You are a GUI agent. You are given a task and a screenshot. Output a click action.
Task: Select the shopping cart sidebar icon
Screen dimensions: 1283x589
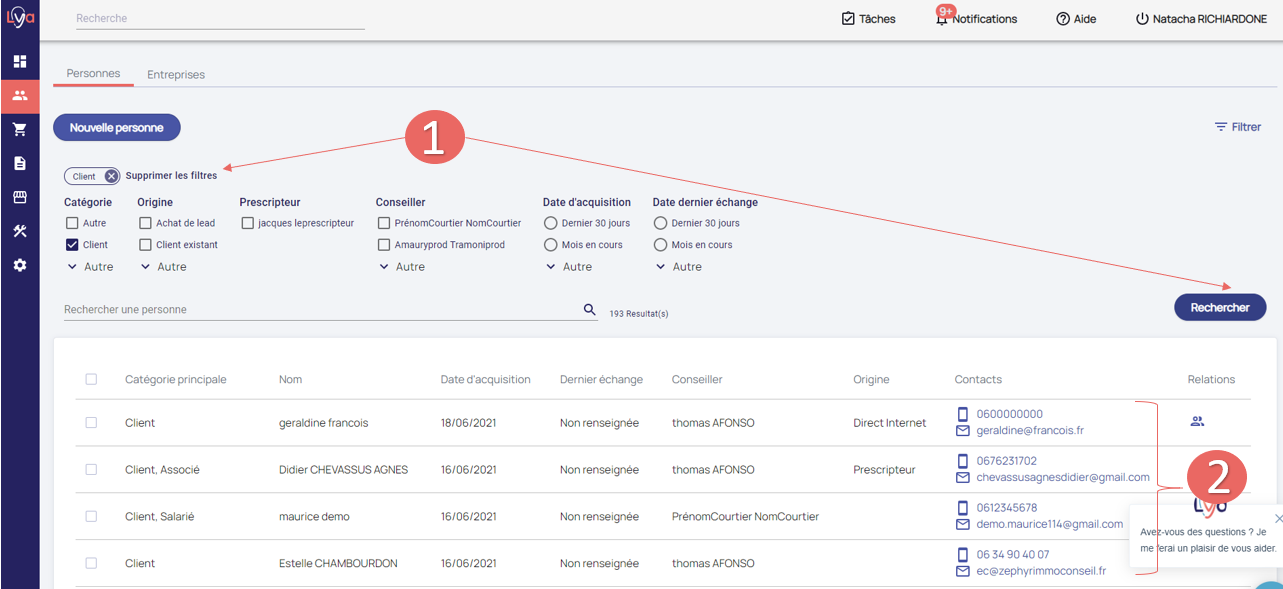(x=20, y=129)
